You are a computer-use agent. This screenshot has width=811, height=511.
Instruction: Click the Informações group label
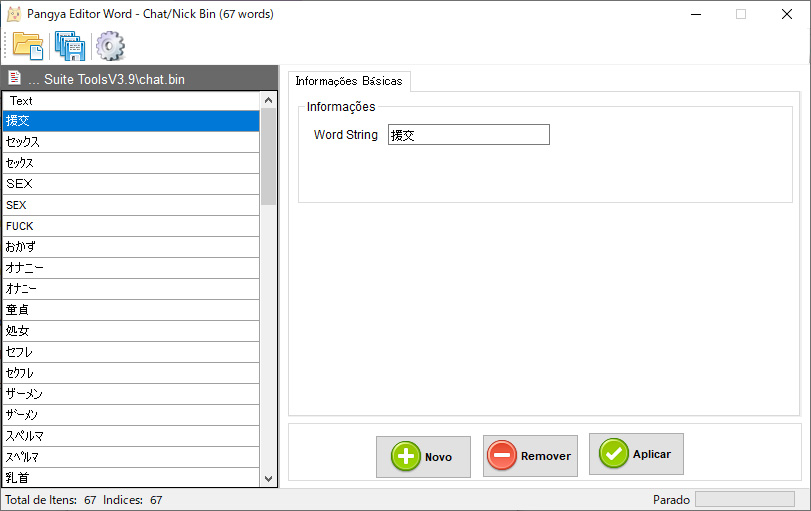341,107
